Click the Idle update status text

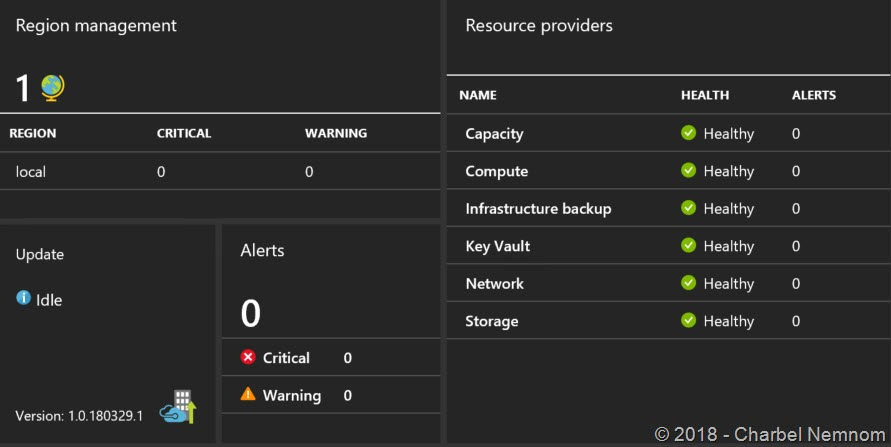[x=49, y=300]
